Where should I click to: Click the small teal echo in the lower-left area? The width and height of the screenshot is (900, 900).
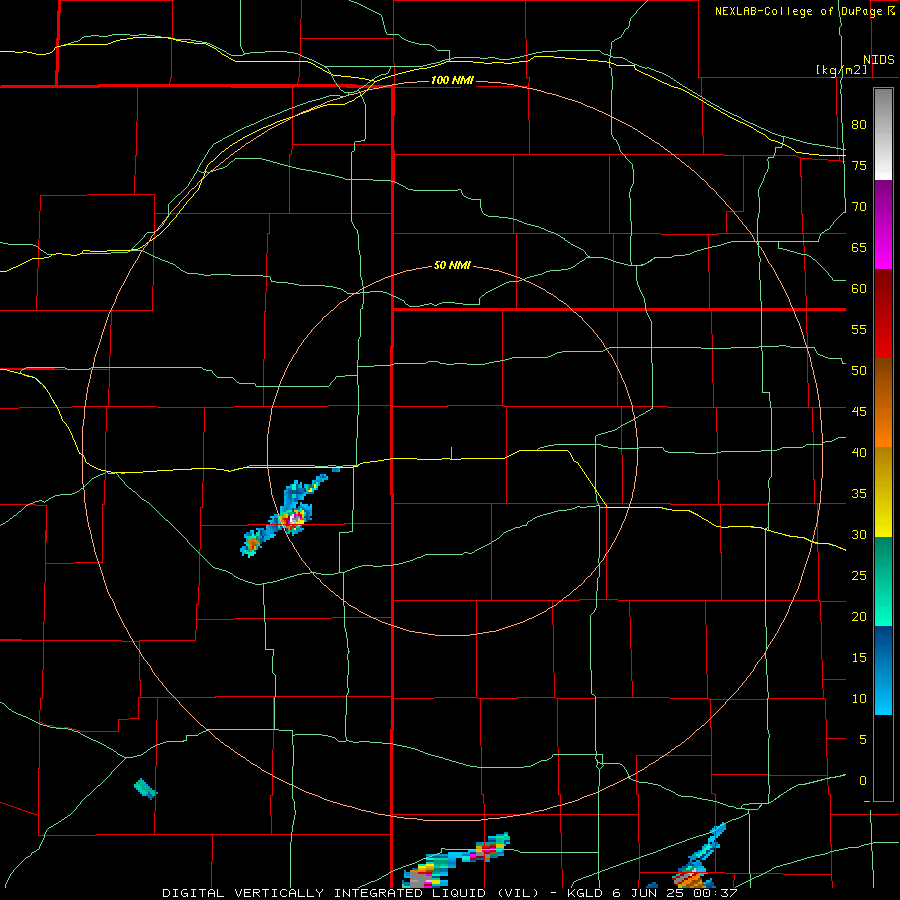pos(145,789)
